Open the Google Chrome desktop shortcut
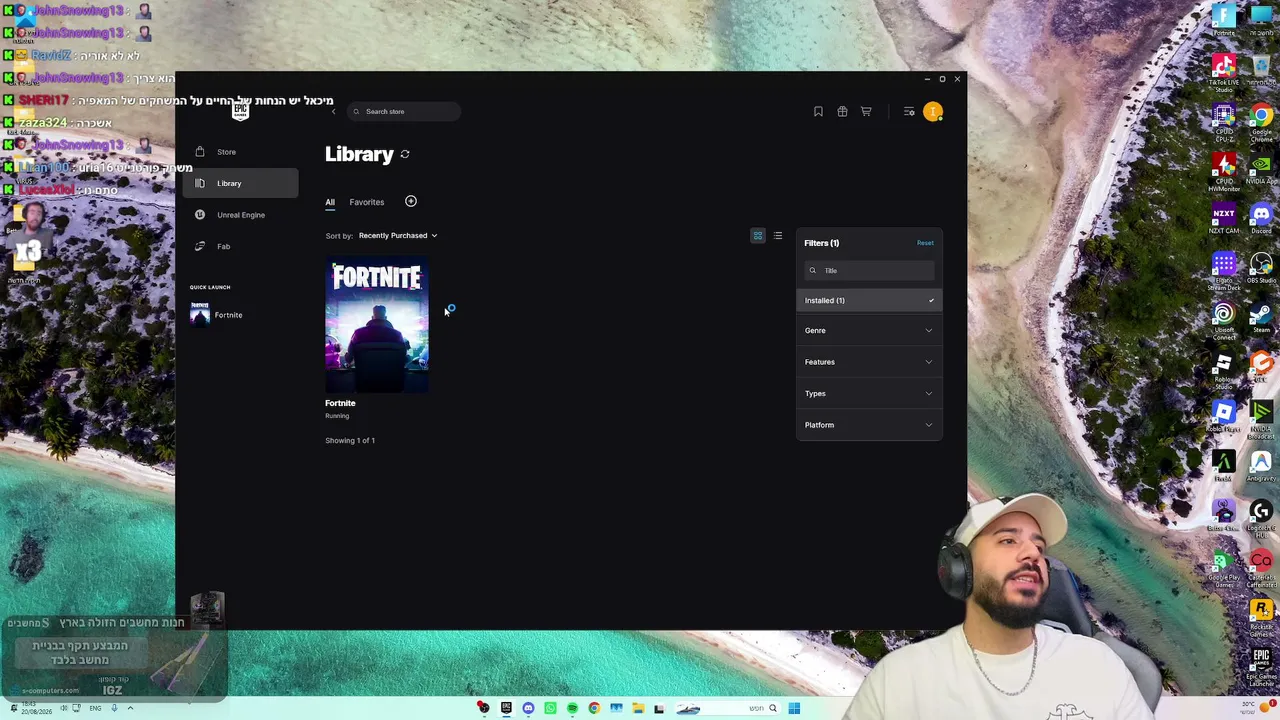Image resolution: width=1280 pixels, height=720 pixels. pos(1261,122)
